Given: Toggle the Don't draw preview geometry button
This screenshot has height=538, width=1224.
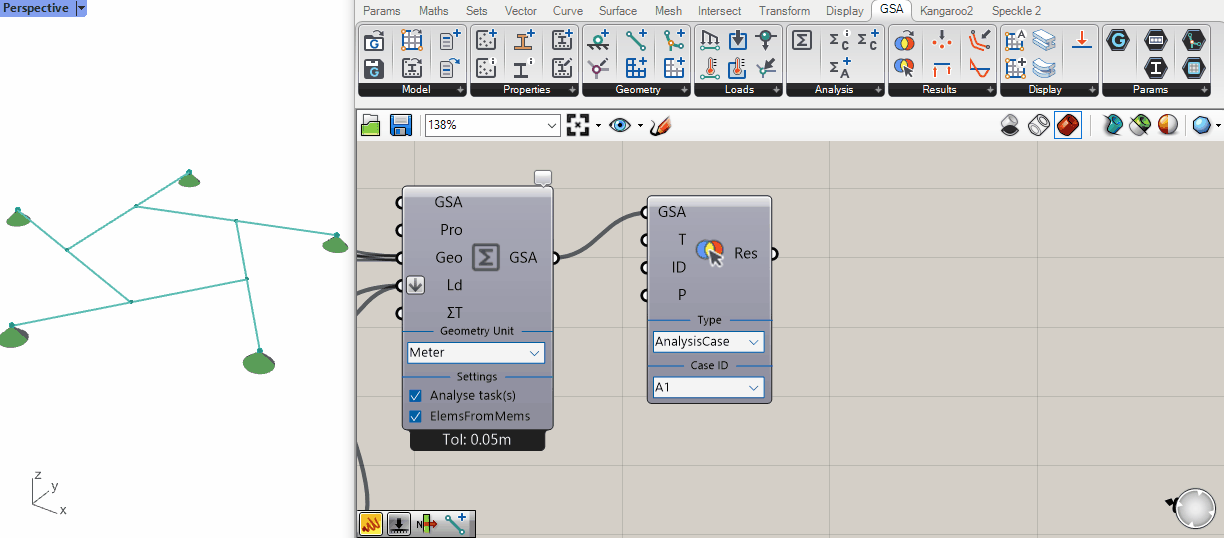Looking at the screenshot, I should 1010,126.
